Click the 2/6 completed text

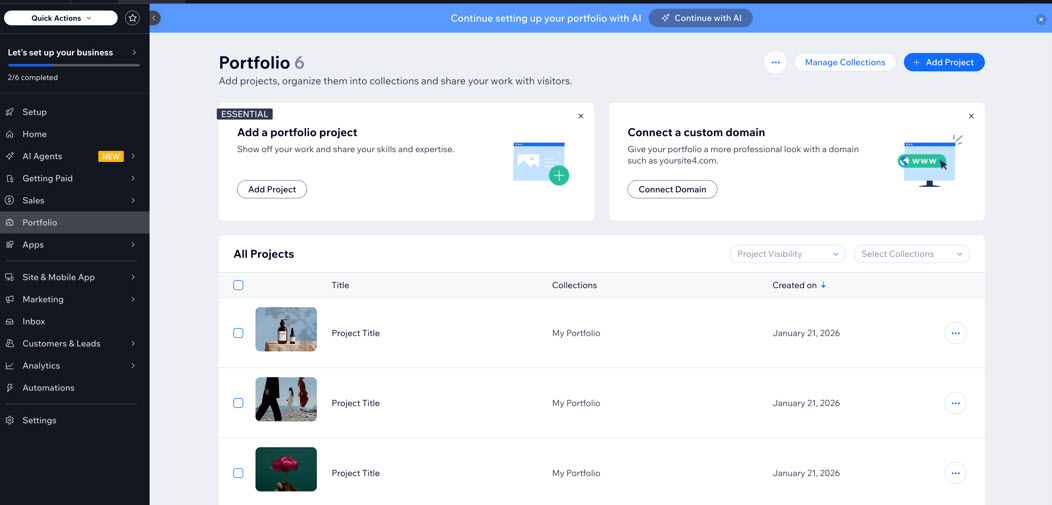pyautogui.click(x=33, y=78)
